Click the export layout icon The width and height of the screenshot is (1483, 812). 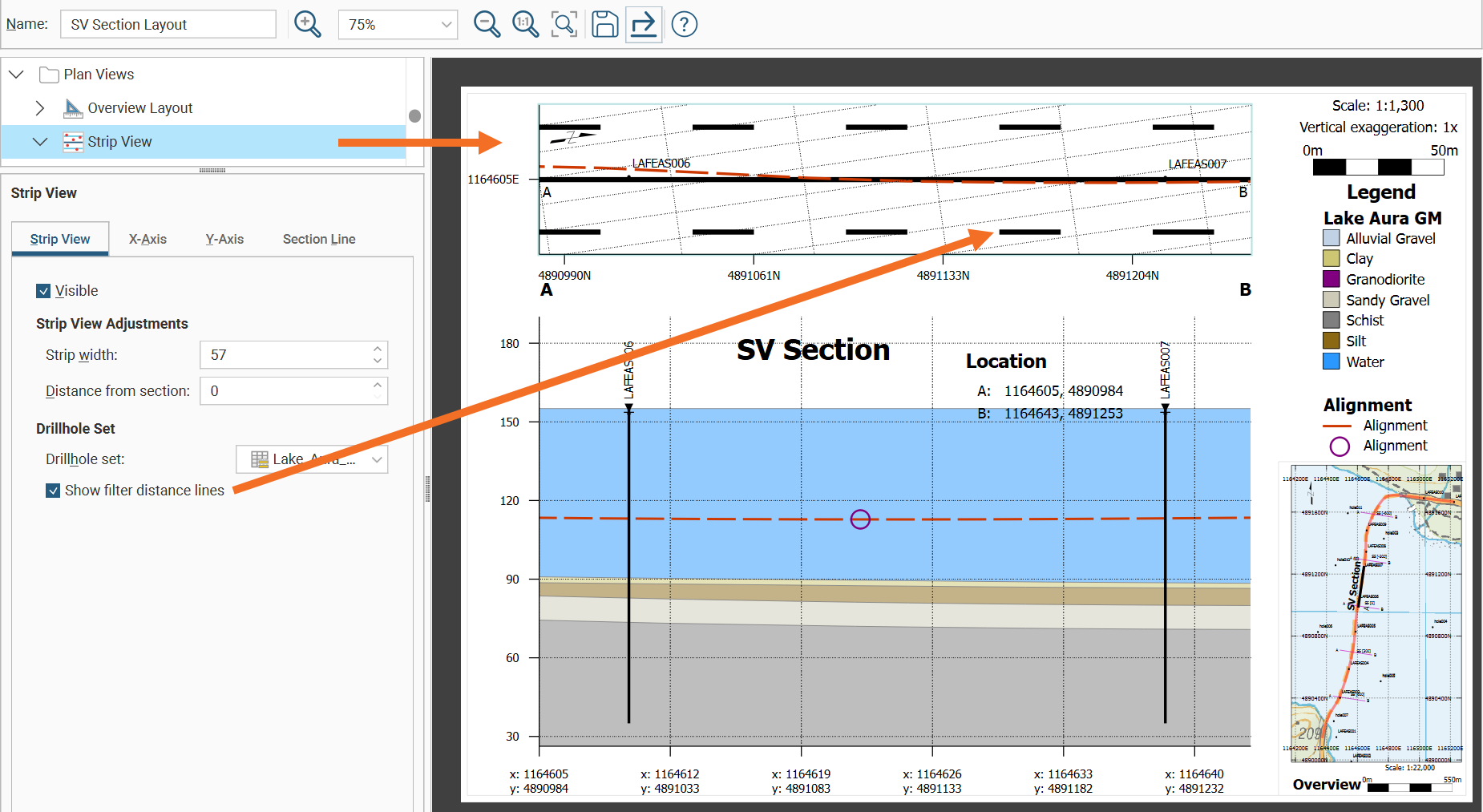point(643,24)
